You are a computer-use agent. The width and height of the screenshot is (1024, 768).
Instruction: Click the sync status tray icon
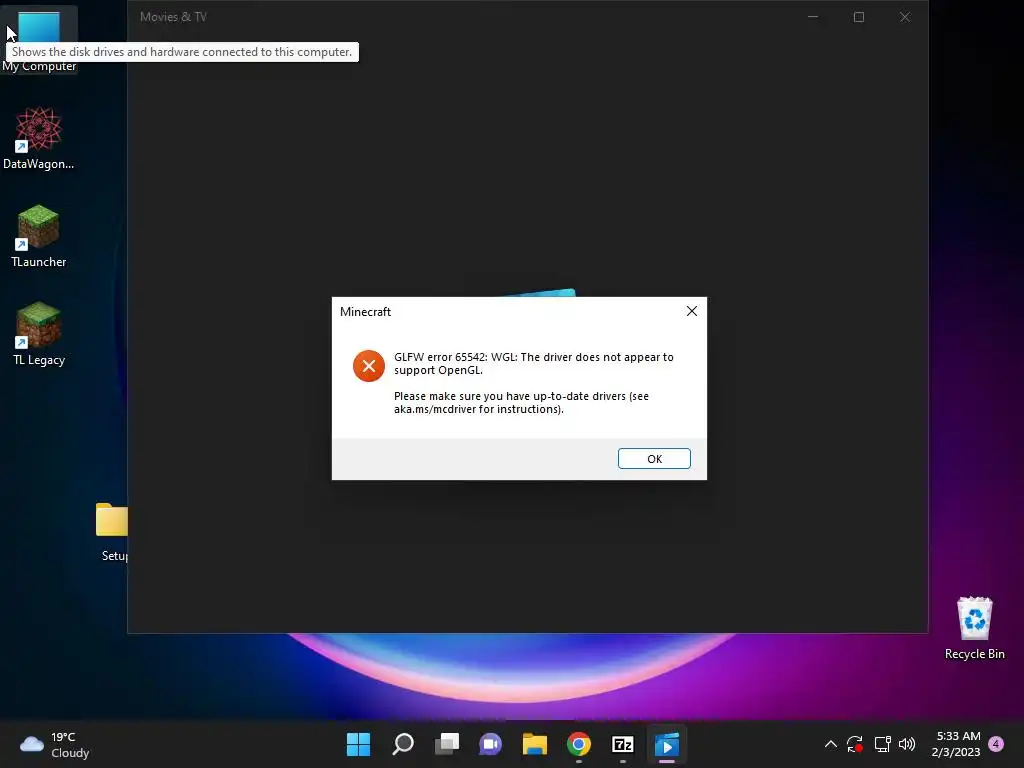(x=855, y=744)
